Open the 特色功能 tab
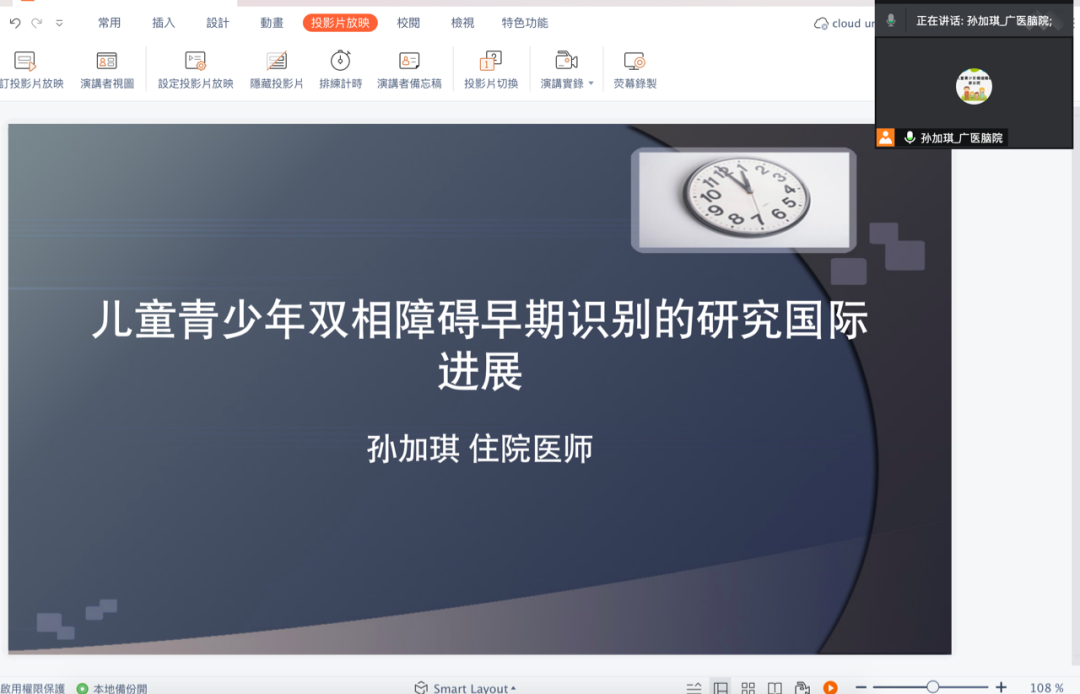Viewport: 1080px width, 694px height. [525, 23]
